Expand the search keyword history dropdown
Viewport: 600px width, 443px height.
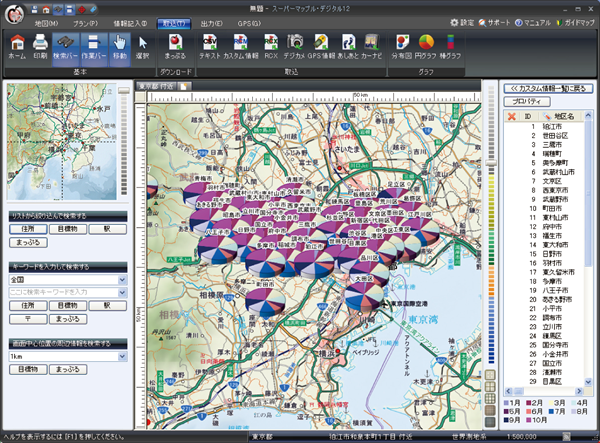pos(122,291)
